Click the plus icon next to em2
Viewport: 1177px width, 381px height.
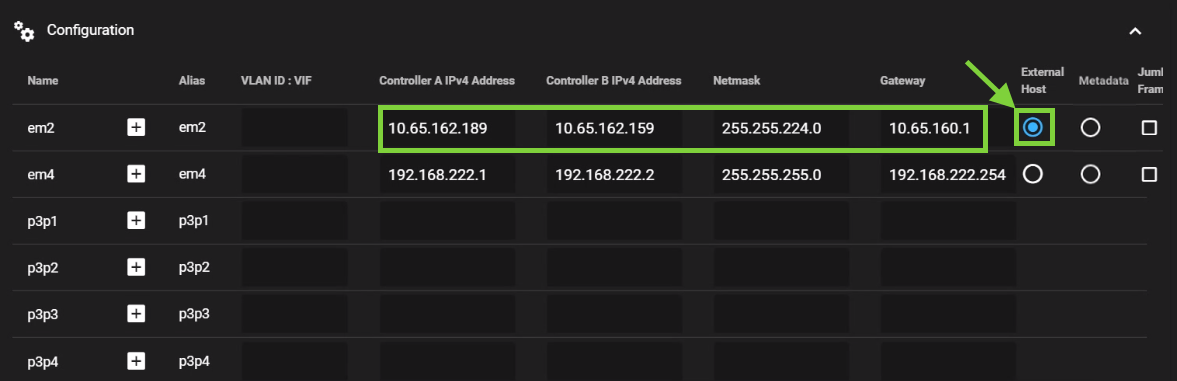[x=136, y=128]
